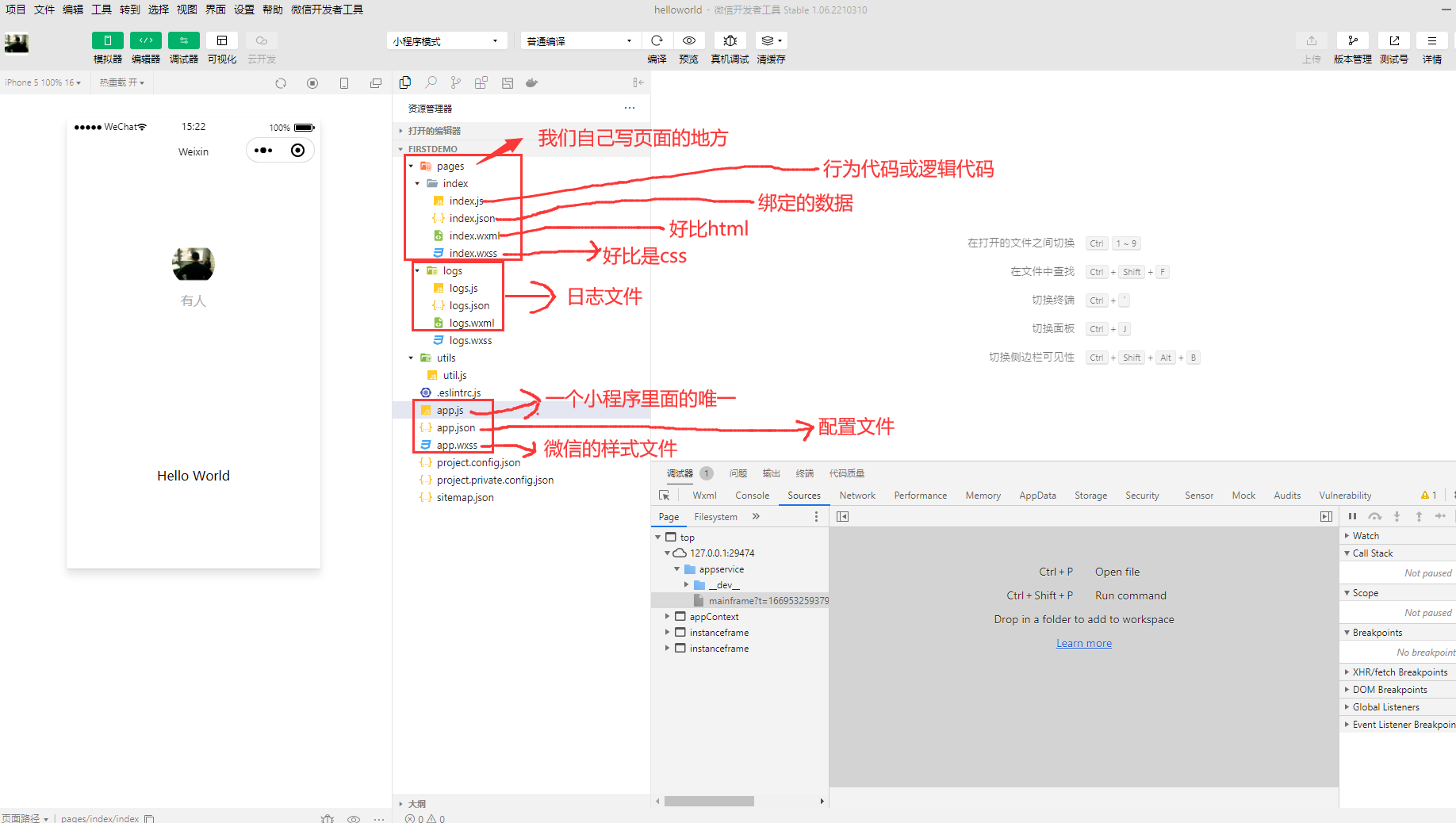Image resolution: width=1456 pixels, height=823 pixels.
Task: Toggle the debugger sidebar icon
Action: 1326,517
